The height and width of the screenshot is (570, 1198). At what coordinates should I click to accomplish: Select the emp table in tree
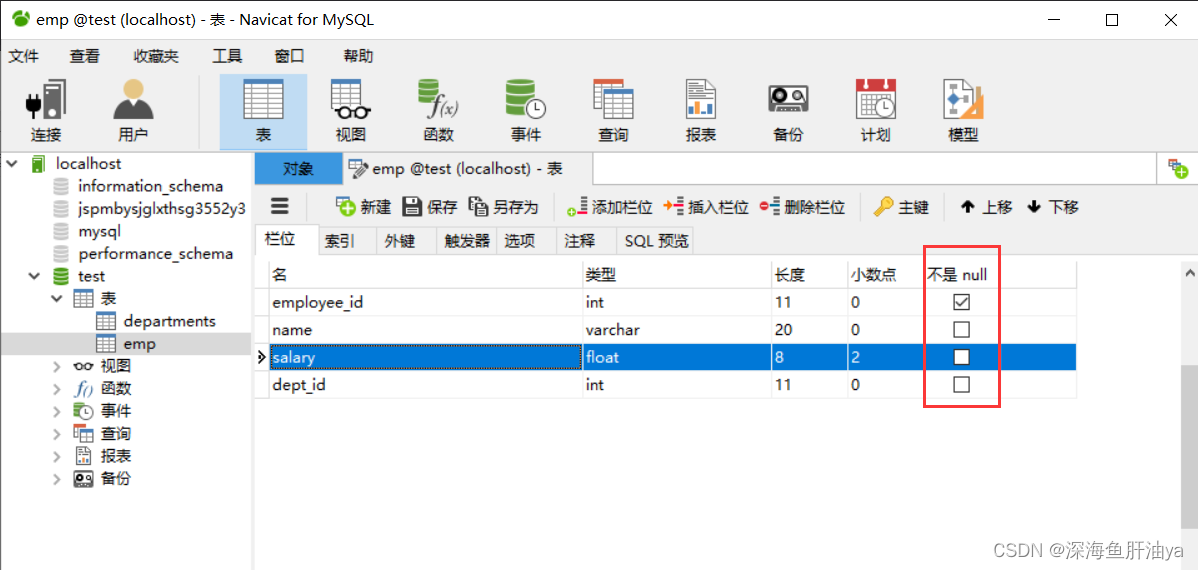click(139, 344)
